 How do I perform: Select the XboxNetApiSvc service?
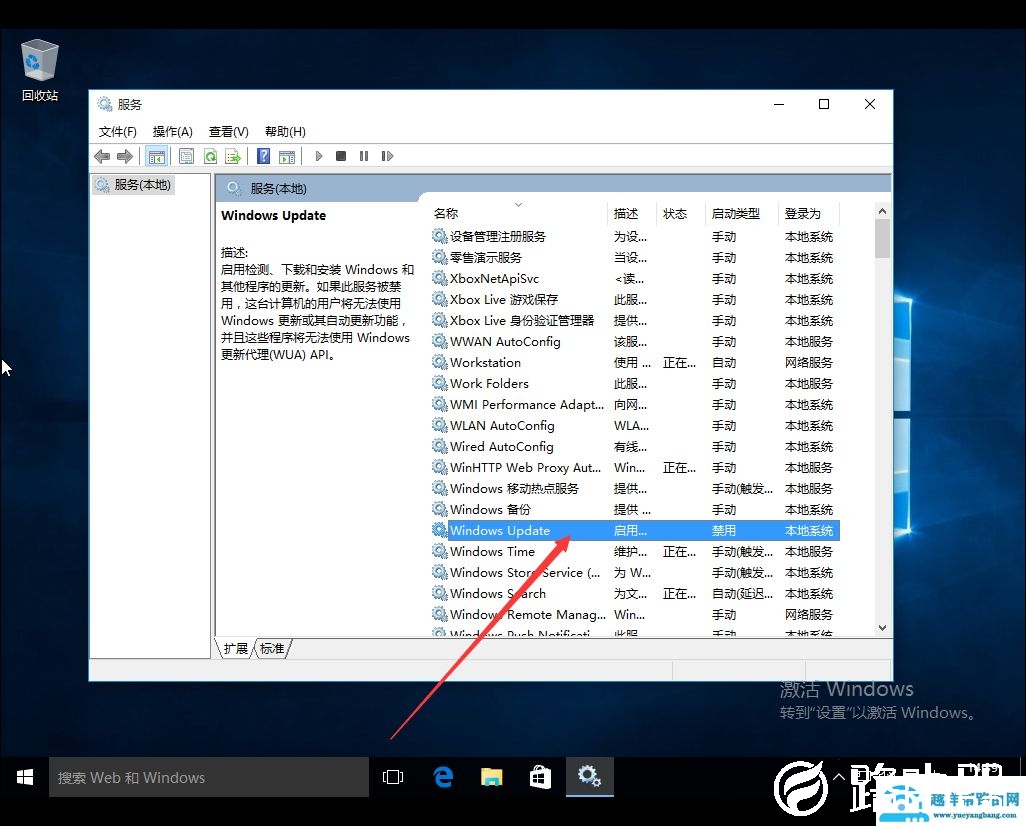635,279
